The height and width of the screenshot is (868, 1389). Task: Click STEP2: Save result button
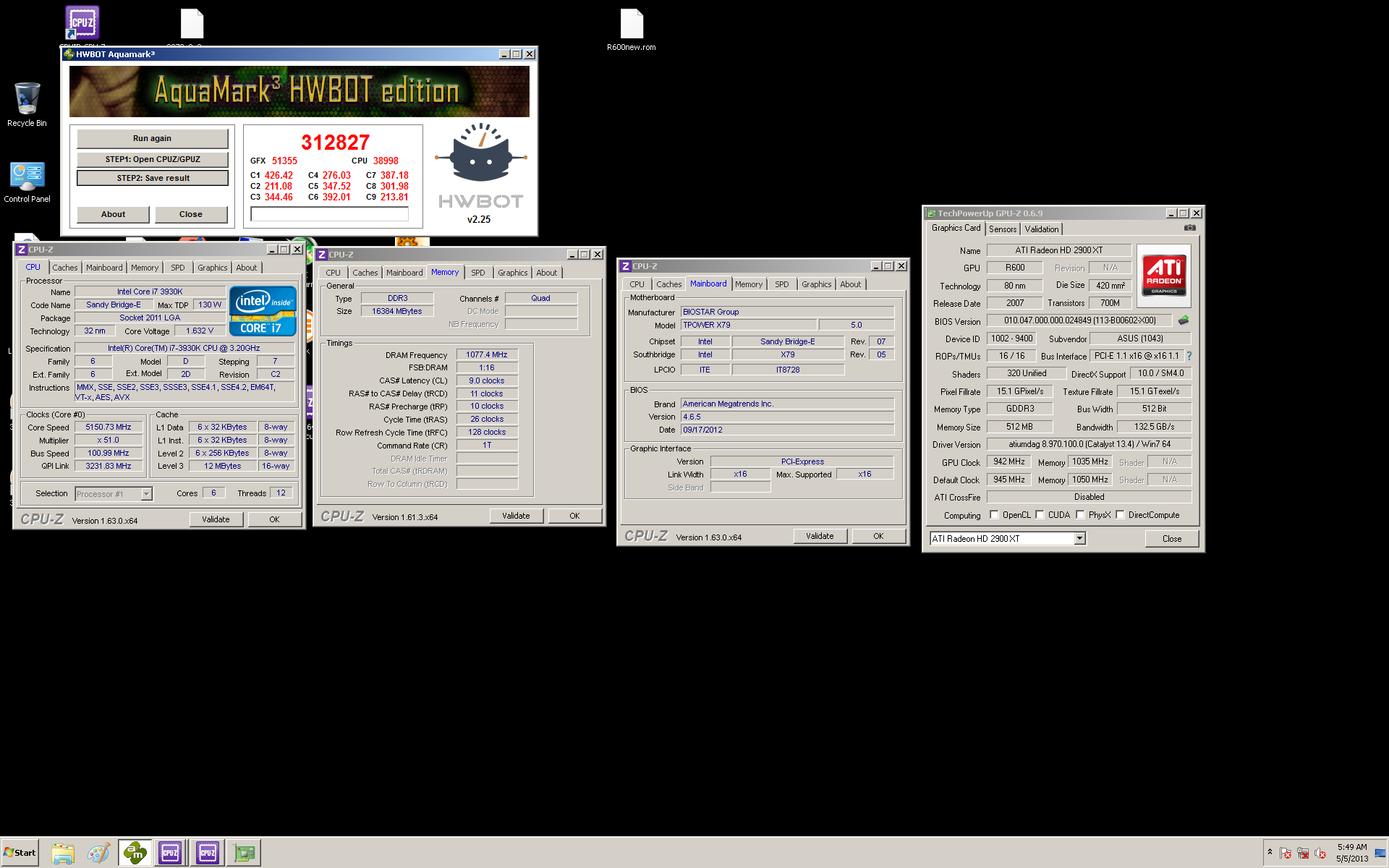click(x=153, y=178)
